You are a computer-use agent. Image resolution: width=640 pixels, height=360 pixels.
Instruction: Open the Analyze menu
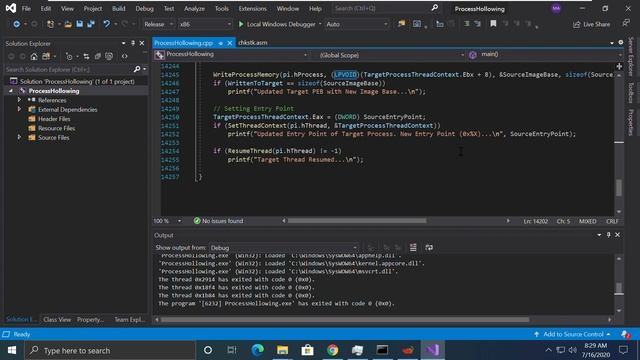pyautogui.click(x=194, y=9)
